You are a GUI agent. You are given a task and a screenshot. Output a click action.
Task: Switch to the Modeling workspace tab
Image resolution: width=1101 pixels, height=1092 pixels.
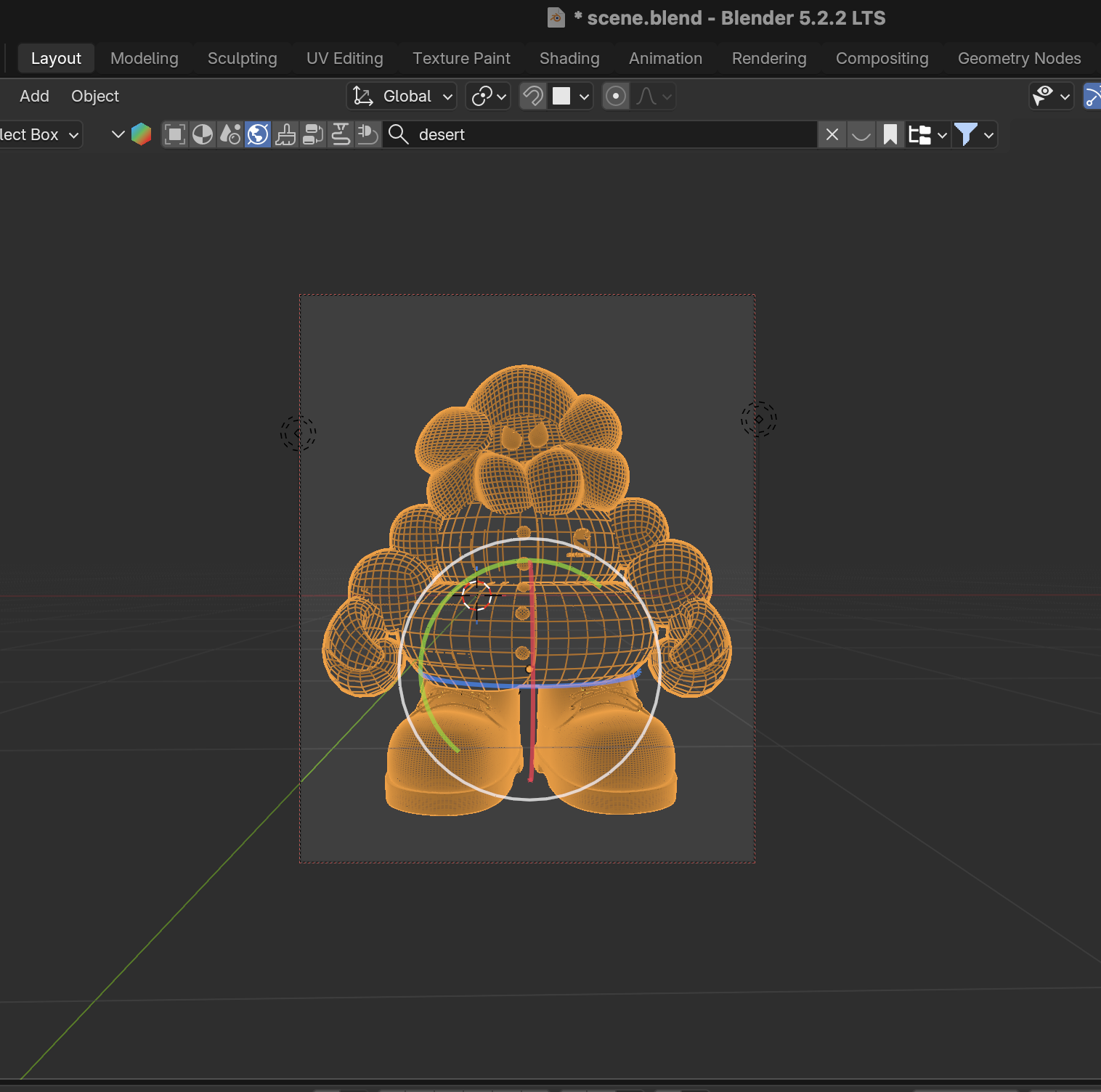coord(145,58)
